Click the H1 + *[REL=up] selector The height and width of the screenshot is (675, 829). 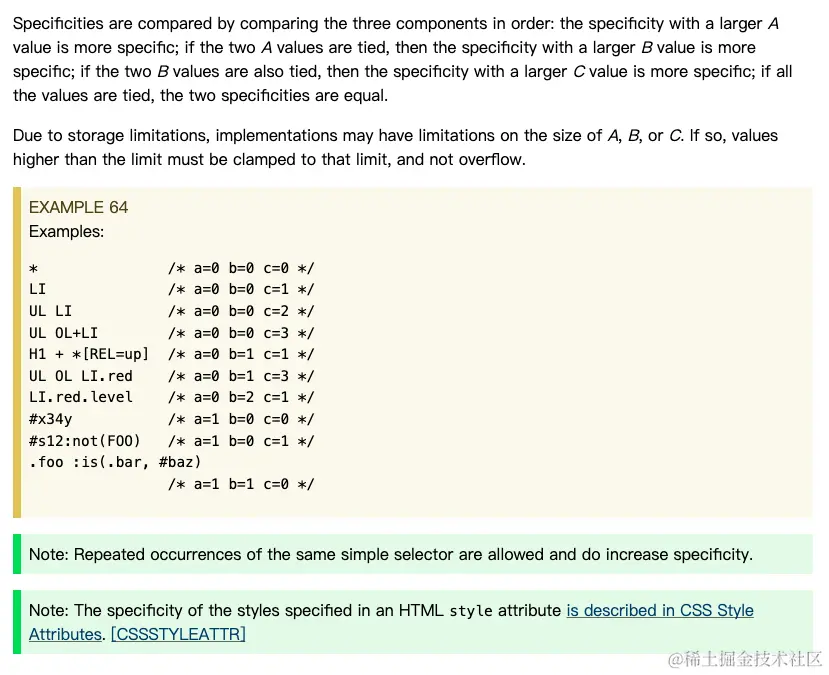click(x=89, y=354)
